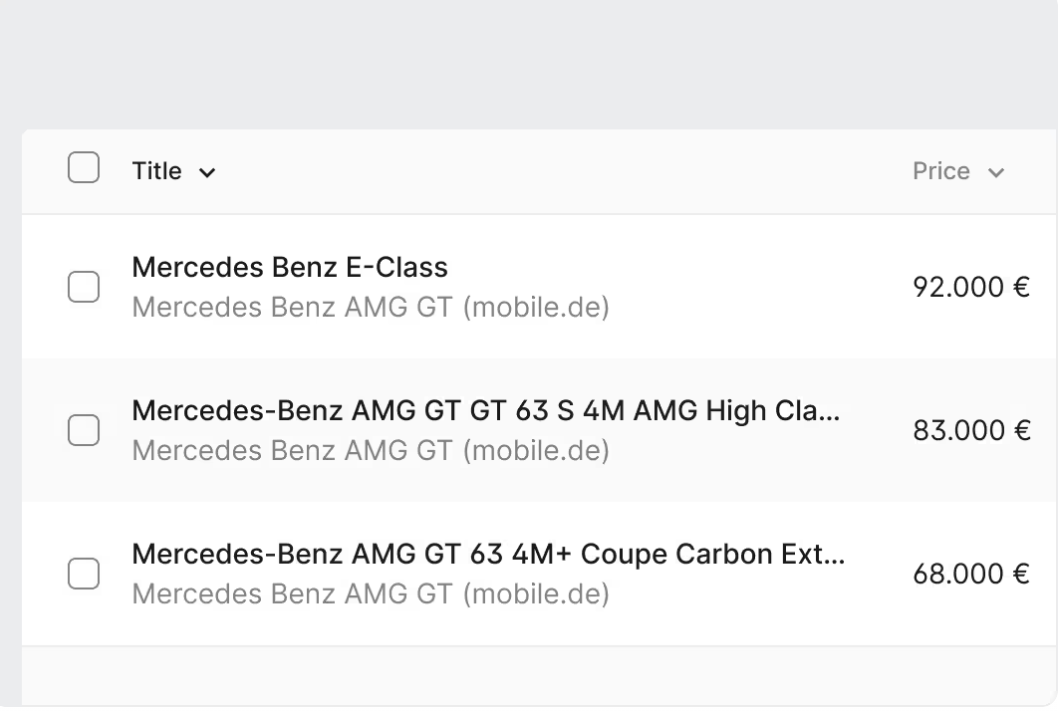1058x712 pixels.
Task: Check the Mercedes Benz E-Class row checkbox
Action: (x=84, y=287)
